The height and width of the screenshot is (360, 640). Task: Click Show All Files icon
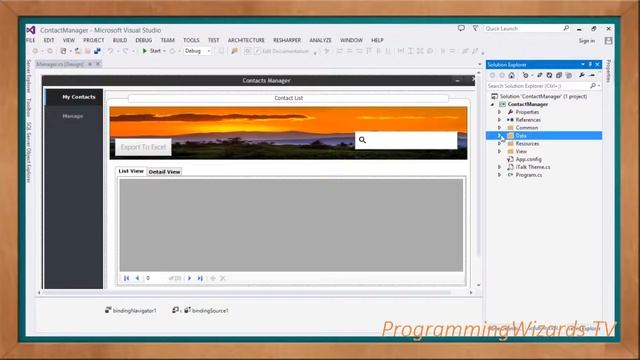(569, 75)
